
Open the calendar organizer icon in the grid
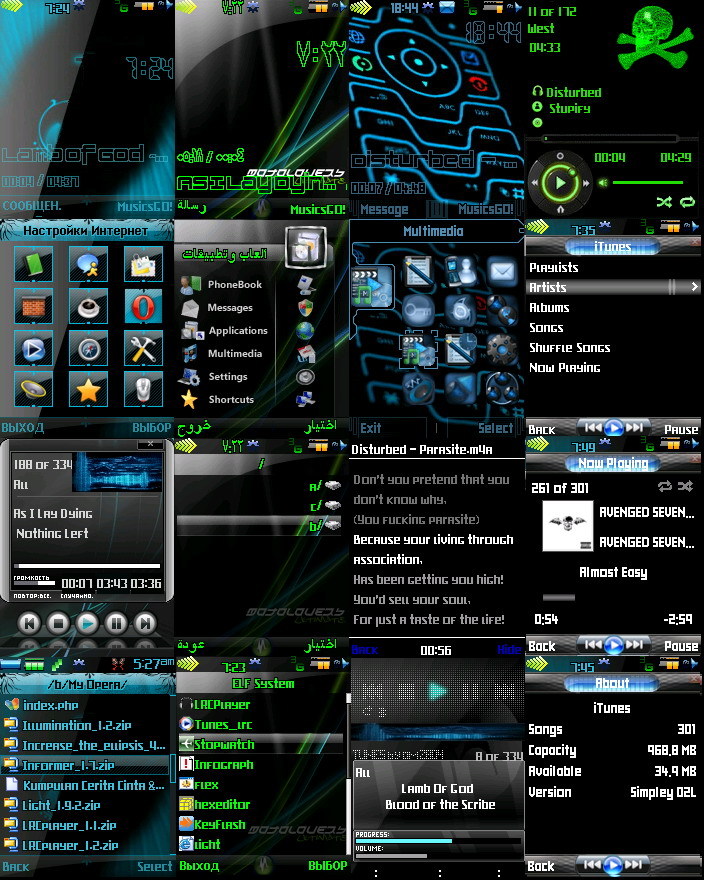(143, 264)
